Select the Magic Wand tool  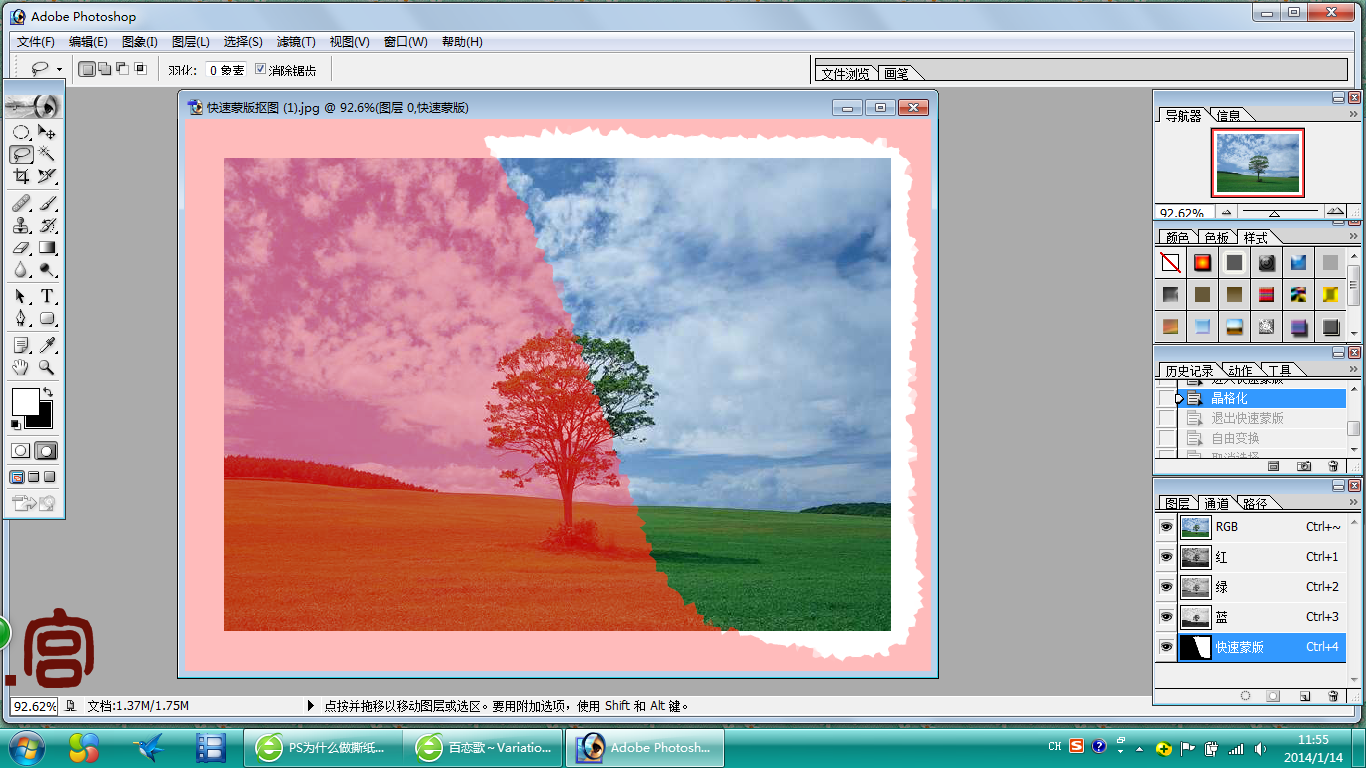47,154
